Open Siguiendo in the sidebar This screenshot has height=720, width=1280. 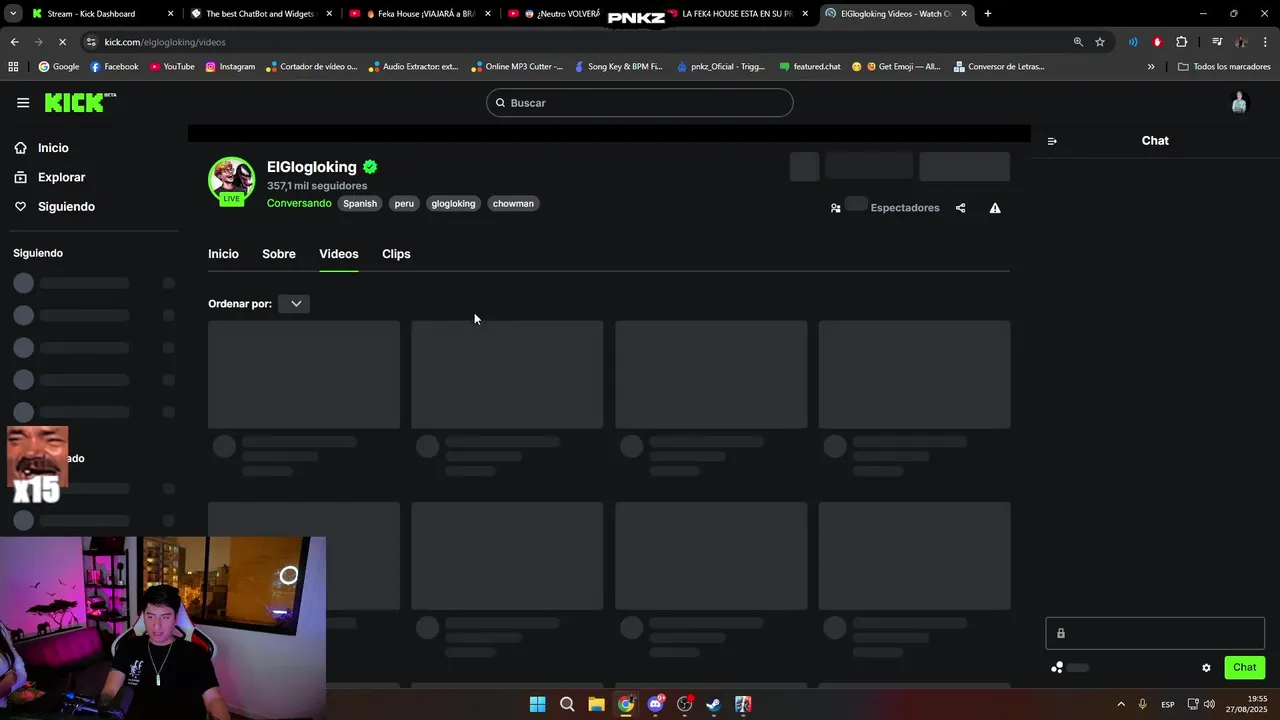pyautogui.click(x=54, y=206)
